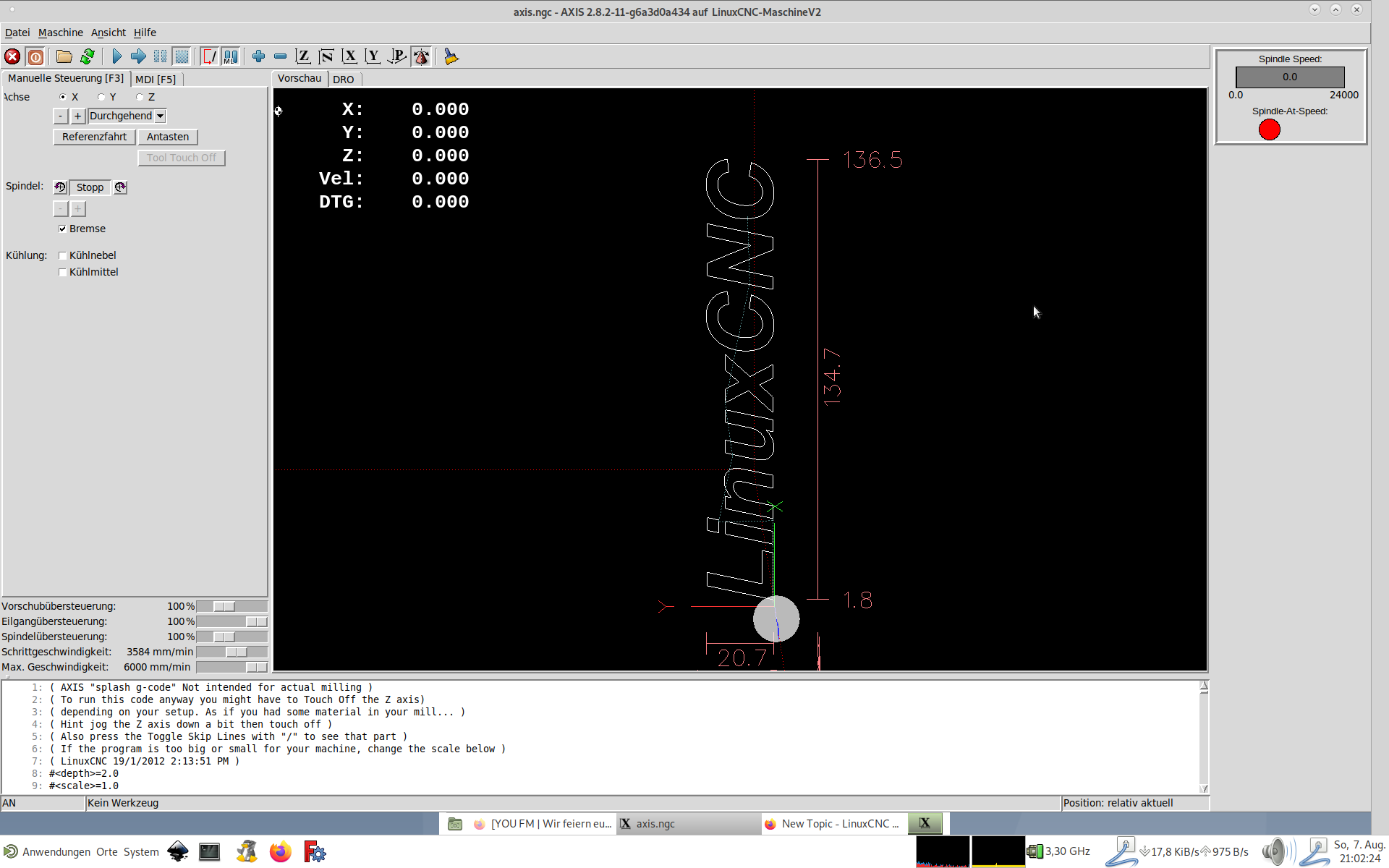This screenshot has height=868, width=1389.
Task: Open the Orte menu in the panel
Action: coord(107,852)
